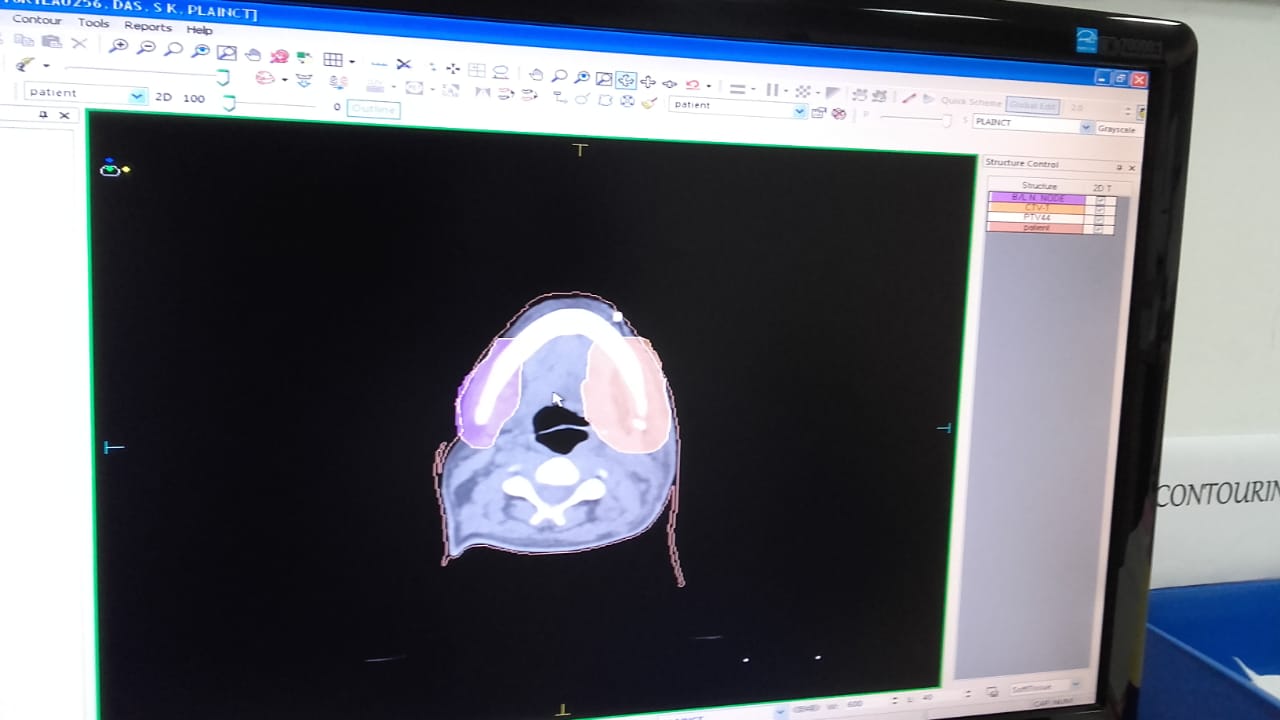Open the Reports menu
Image resolution: width=1280 pixels, height=720 pixels.
tap(147, 26)
